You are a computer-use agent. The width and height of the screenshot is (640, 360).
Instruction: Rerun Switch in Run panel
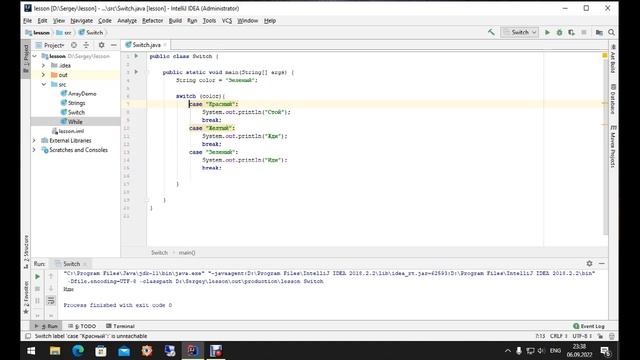[37, 276]
